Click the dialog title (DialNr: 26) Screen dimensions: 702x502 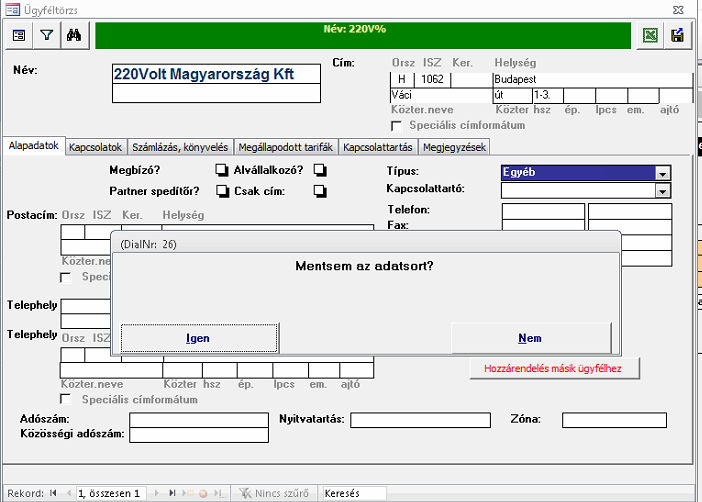pyautogui.click(x=149, y=244)
